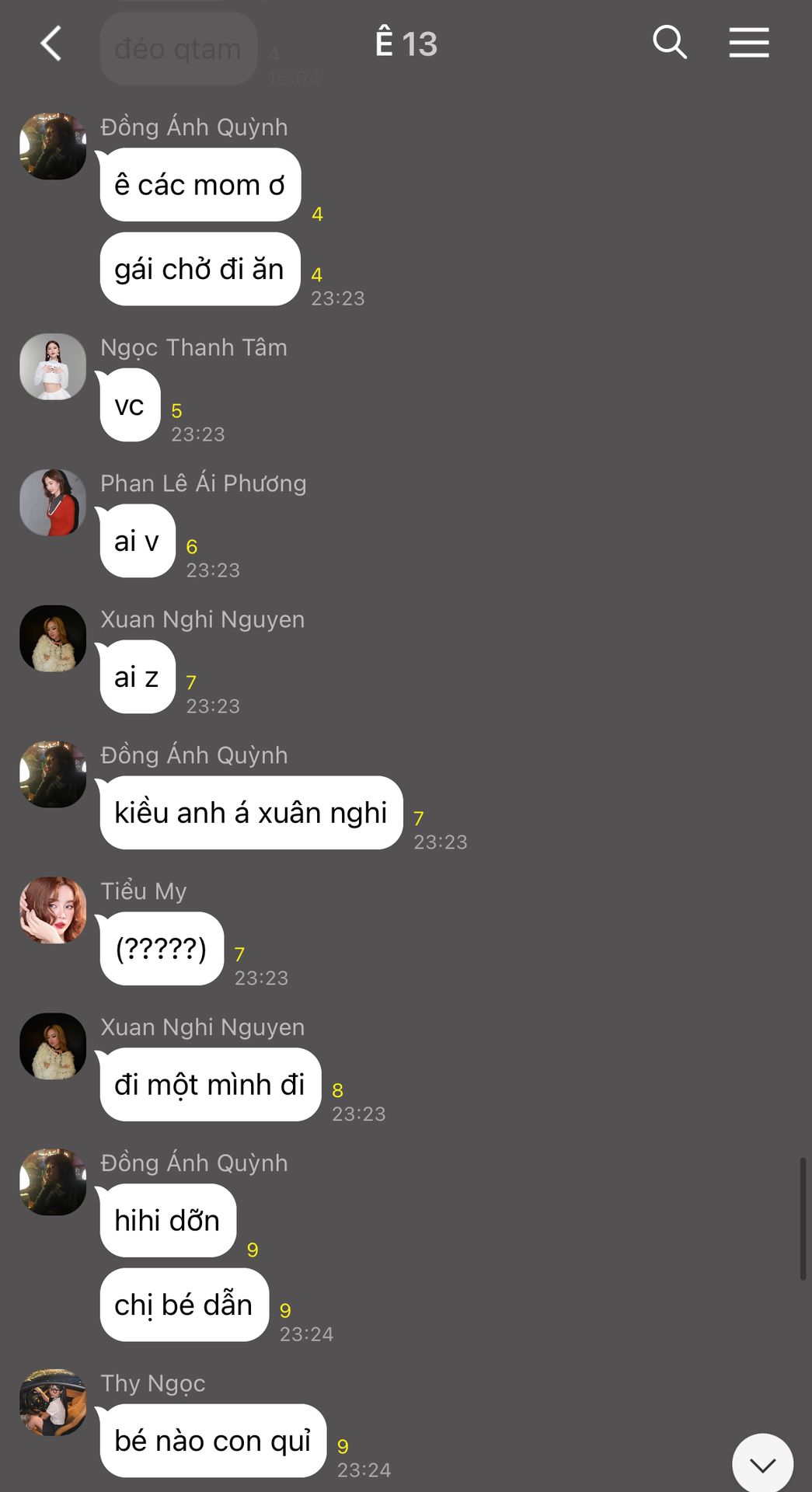
Task: Tap the "đi một mình đi" message
Action: point(210,1085)
